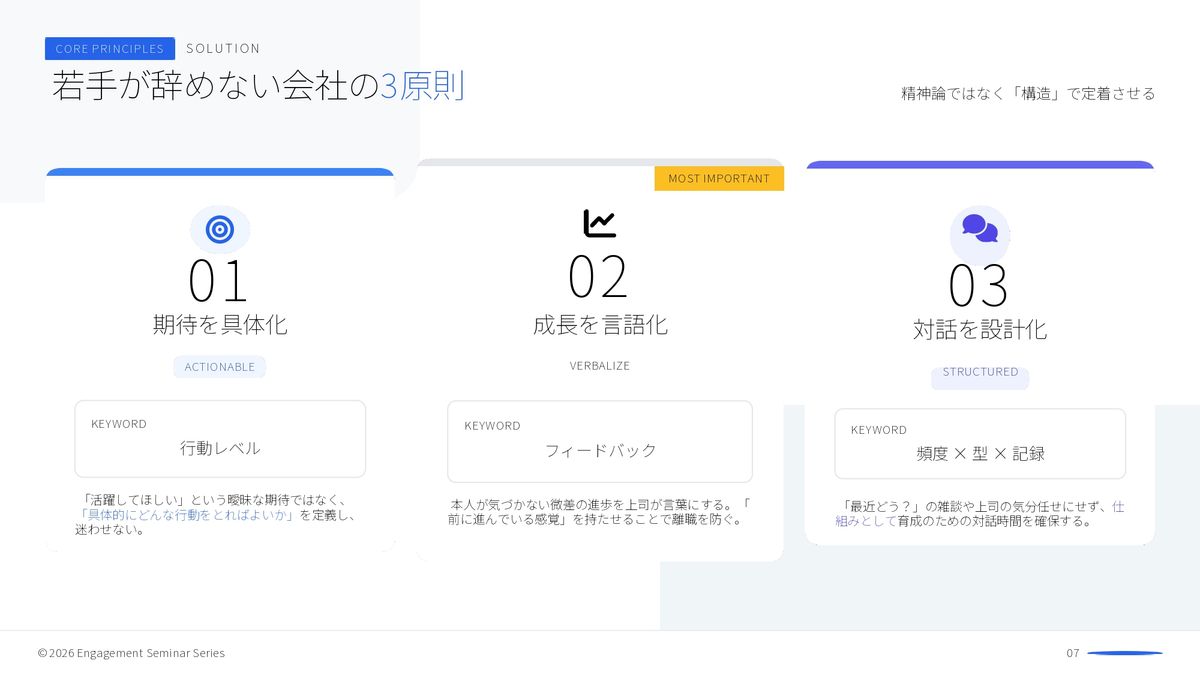This screenshot has width=1200, height=675.
Task: Select the CORE PRINCIPLES blue tag
Action: point(110,48)
